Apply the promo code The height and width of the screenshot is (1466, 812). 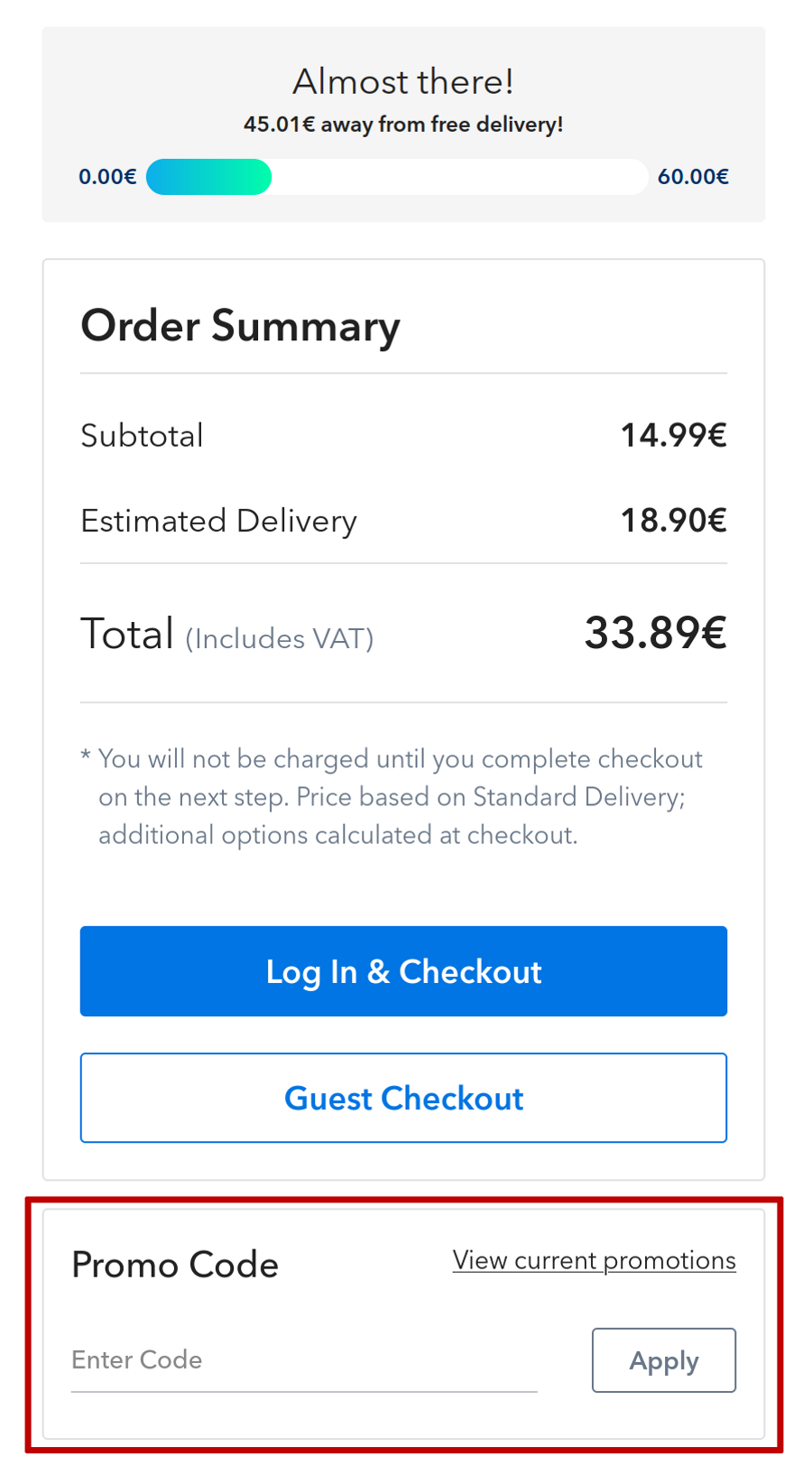[x=663, y=1360]
